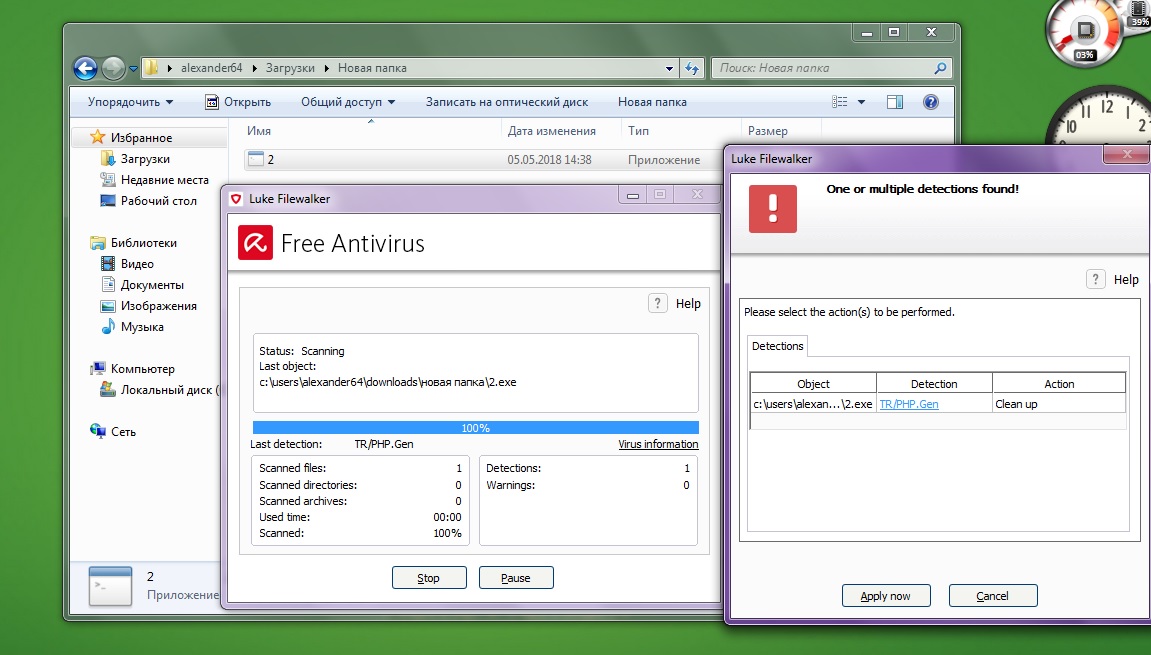Click the red exclamation alert icon

772,208
